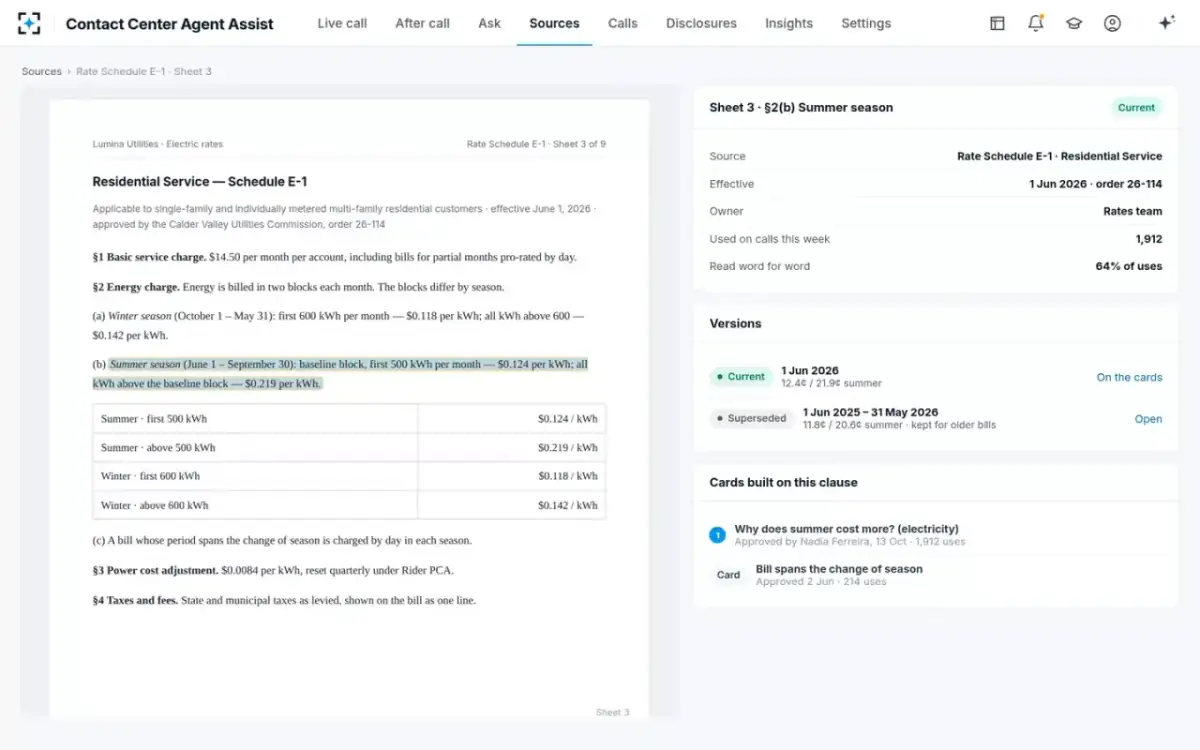Click the On the cards link
The image size is (1200, 750).
tap(1129, 377)
